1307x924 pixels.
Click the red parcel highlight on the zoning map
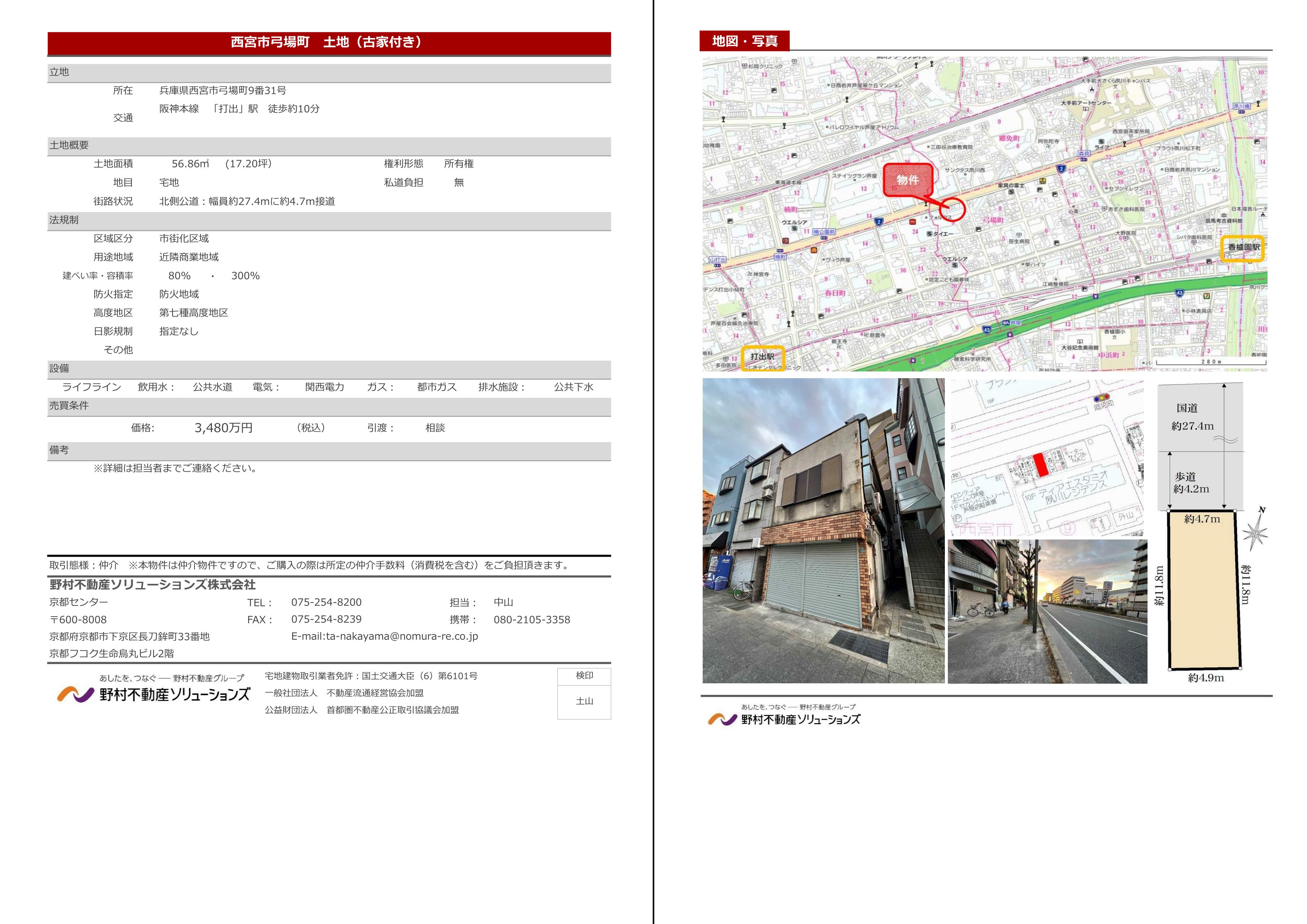pyautogui.click(x=1041, y=465)
